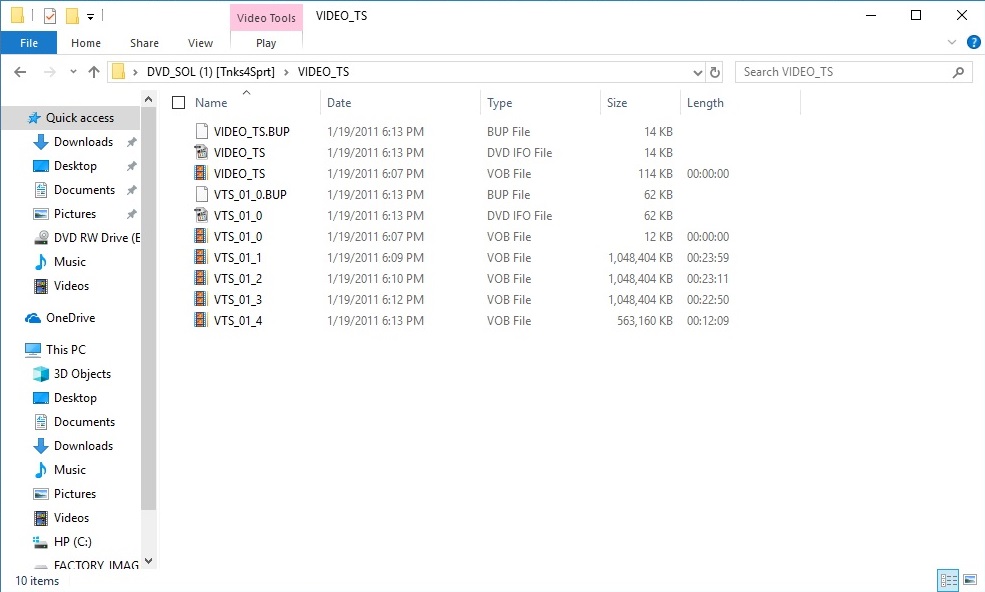This screenshot has width=985, height=592.
Task: Click the navigation pane scroll down arrow
Action: click(x=148, y=561)
